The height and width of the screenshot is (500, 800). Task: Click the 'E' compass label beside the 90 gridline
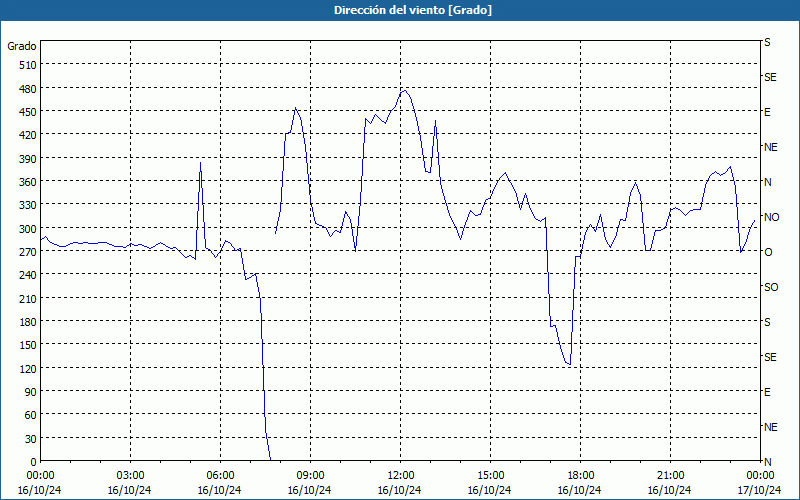click(x=767, y=392)
